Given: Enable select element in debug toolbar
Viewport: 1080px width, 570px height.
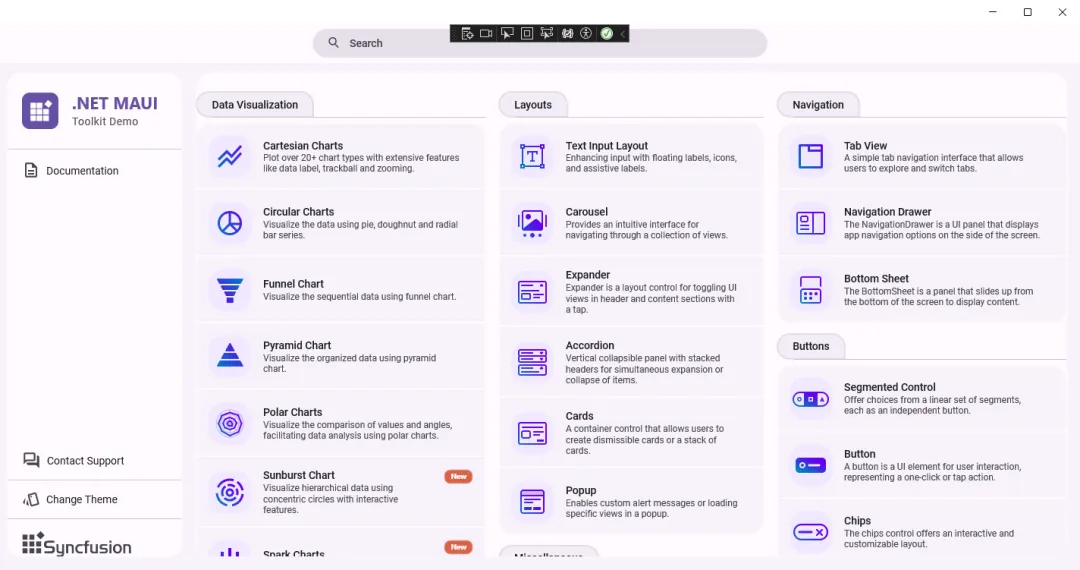Looking at the screenshot, I should pyautogui.click(x=507, y=34).
